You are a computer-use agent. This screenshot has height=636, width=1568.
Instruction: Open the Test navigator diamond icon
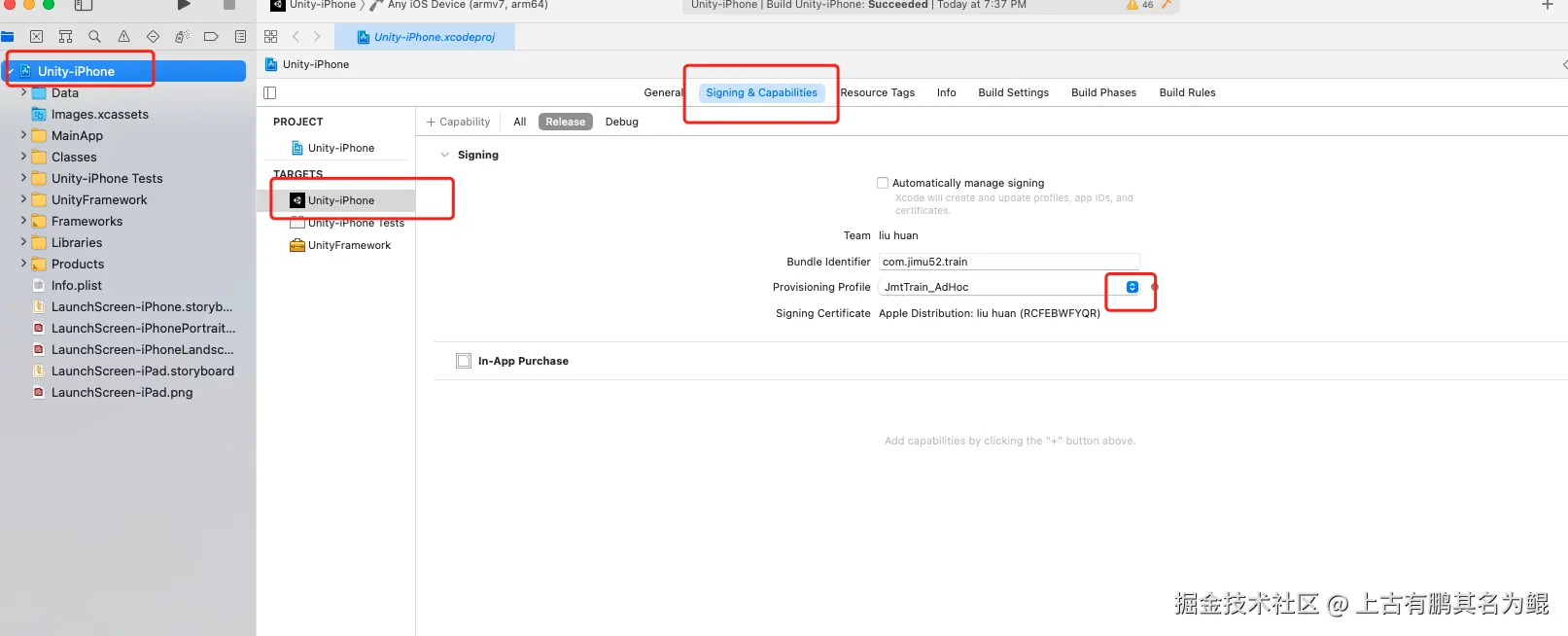point(153,37)
